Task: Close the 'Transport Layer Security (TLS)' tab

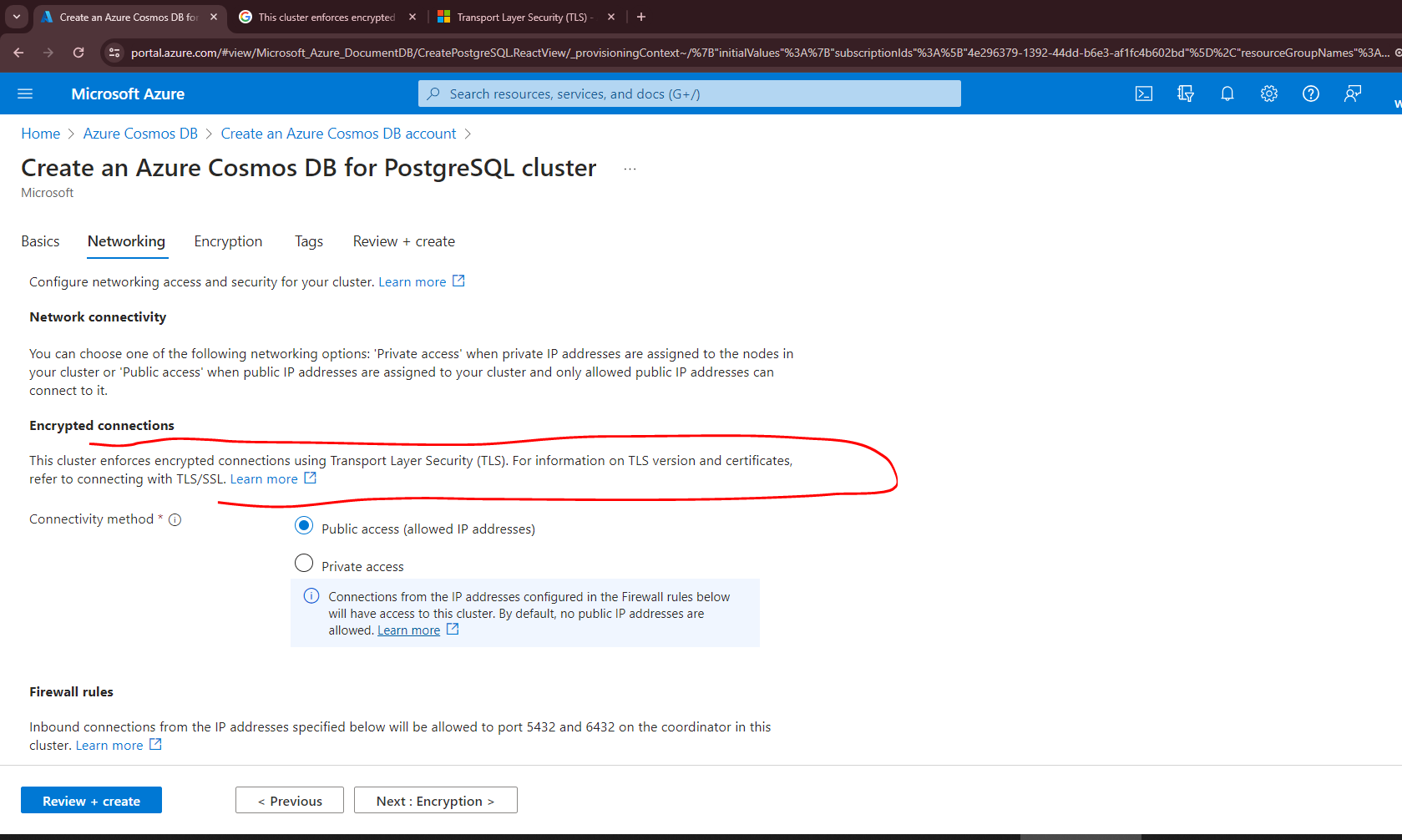Action: tap(611, 17)
